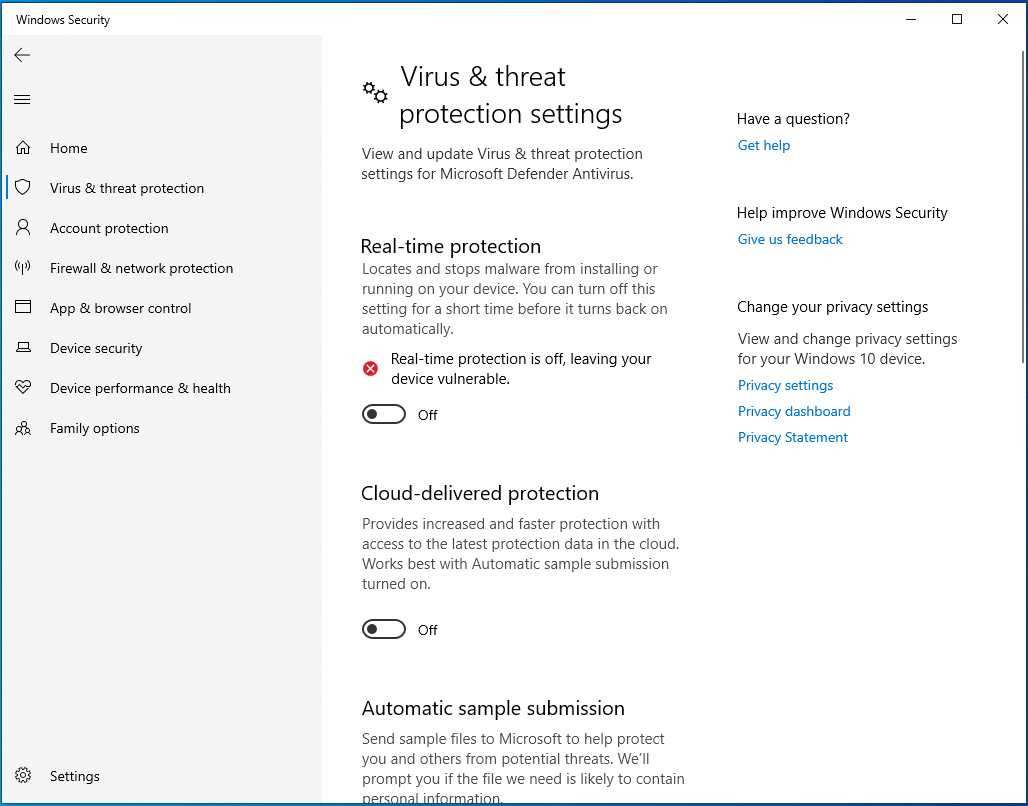Click the Device security laptop icon

click(x=23, y=348)
